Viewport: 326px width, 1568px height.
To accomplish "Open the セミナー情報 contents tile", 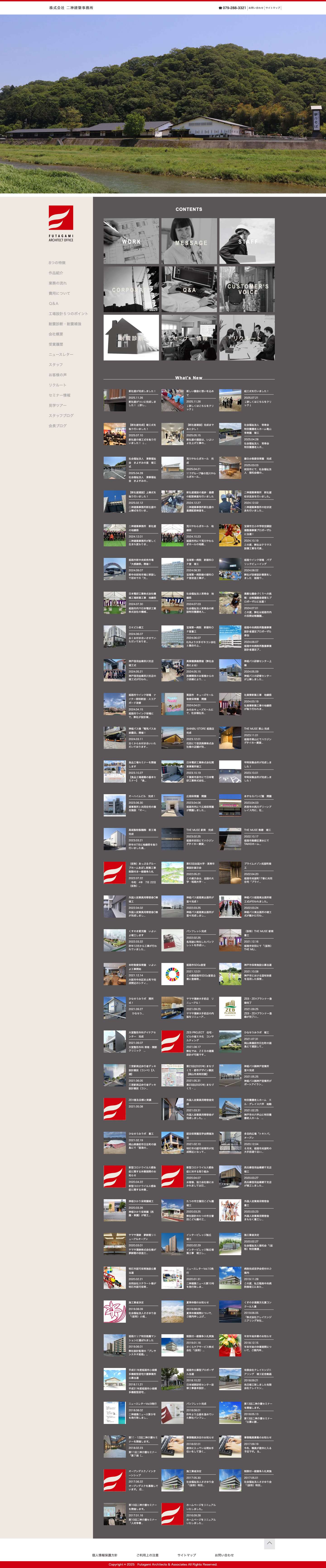I will coord(189,337).
